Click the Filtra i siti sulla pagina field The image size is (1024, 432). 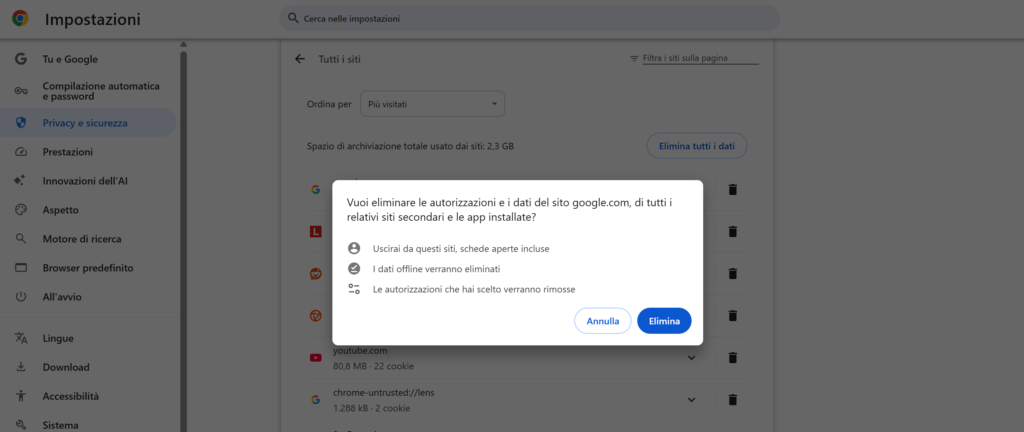coord(701,58)
